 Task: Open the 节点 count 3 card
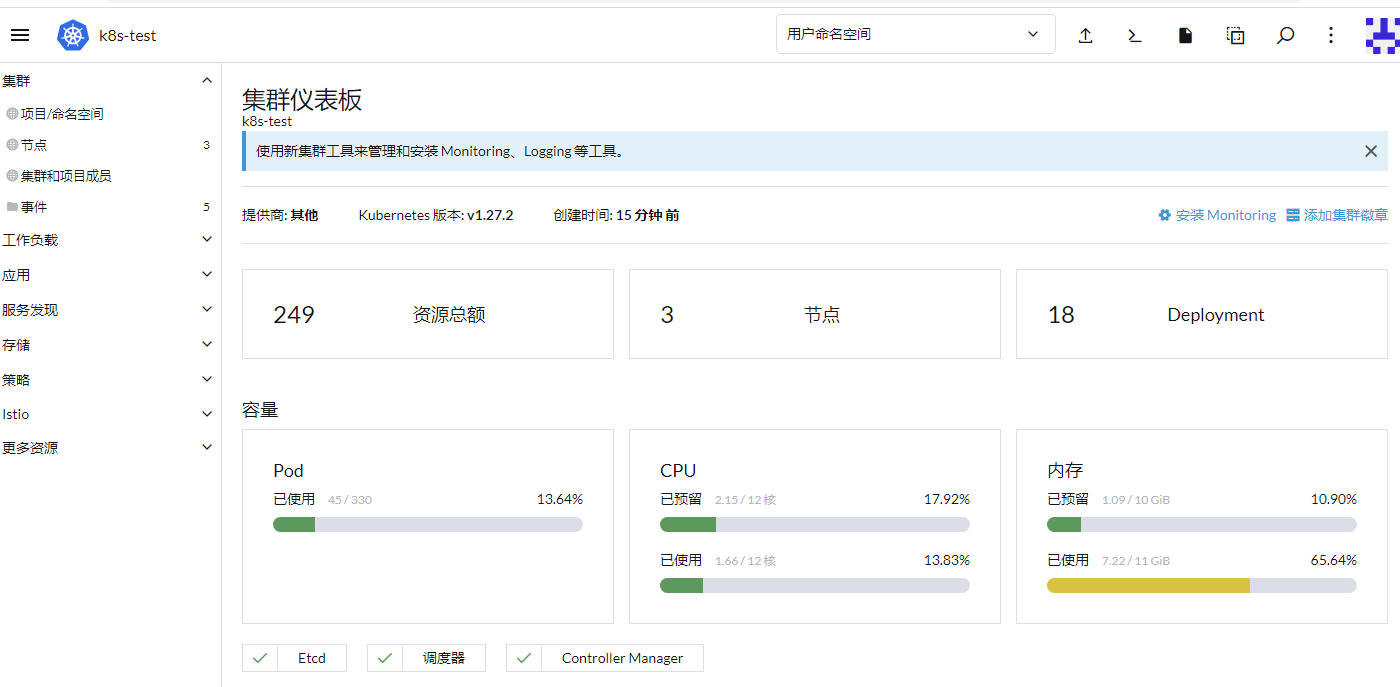point(815,314)
